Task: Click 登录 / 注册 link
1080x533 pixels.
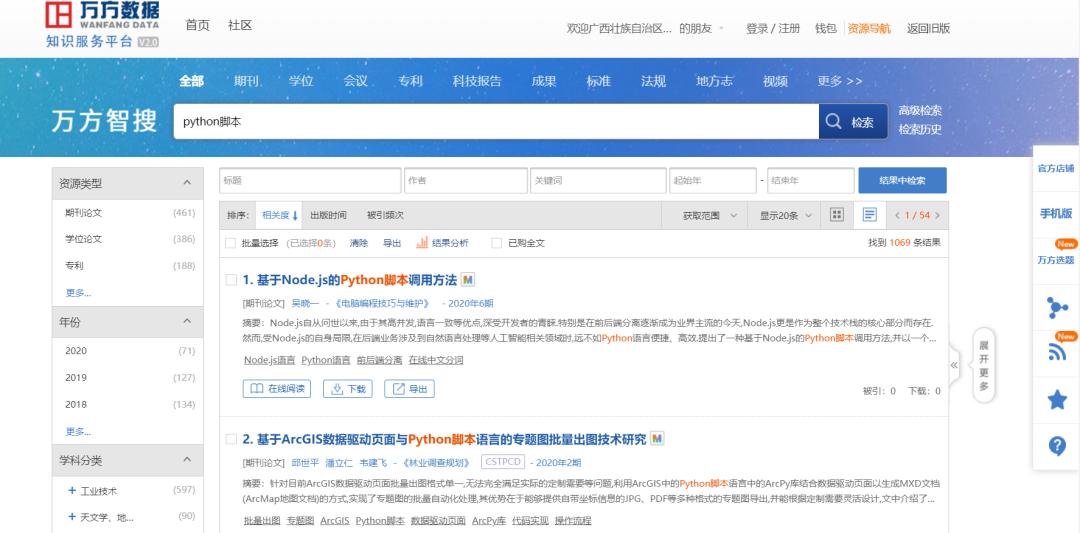Action: tap(773, 28)
